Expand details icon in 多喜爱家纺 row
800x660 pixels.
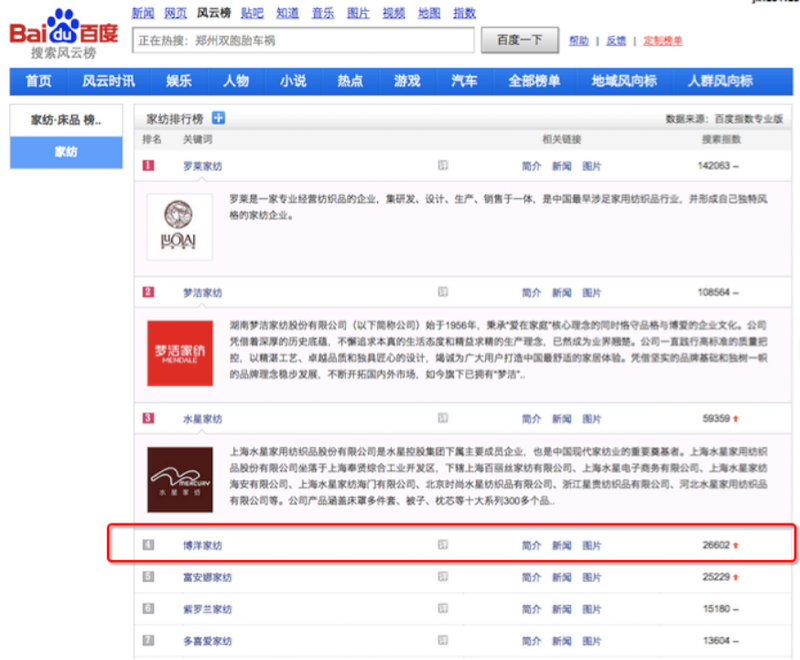(x=443, y=640)
